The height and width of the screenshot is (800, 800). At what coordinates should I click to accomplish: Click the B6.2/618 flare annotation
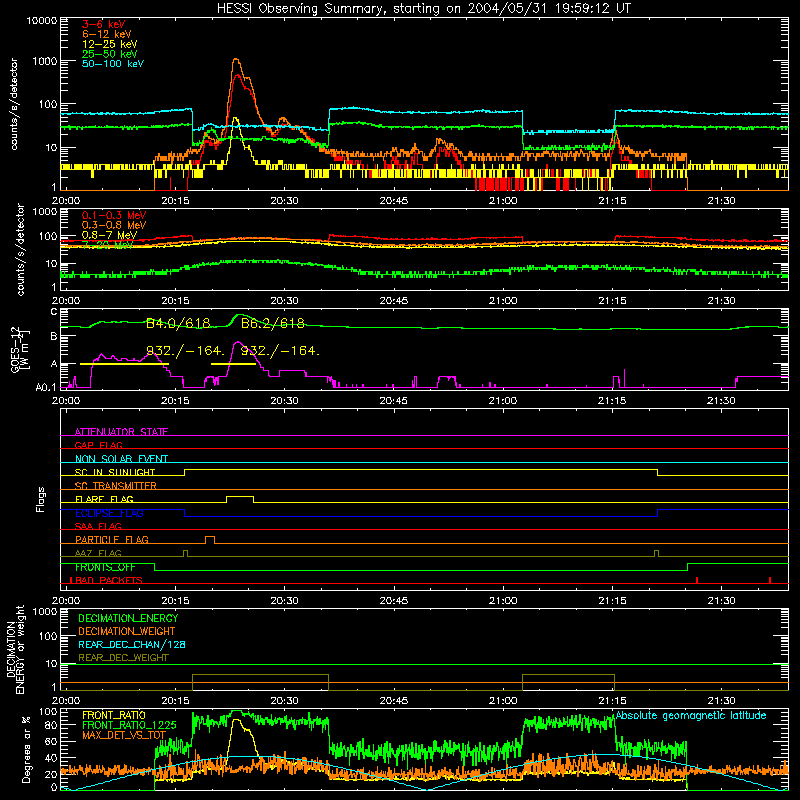(x=272, y=323)
